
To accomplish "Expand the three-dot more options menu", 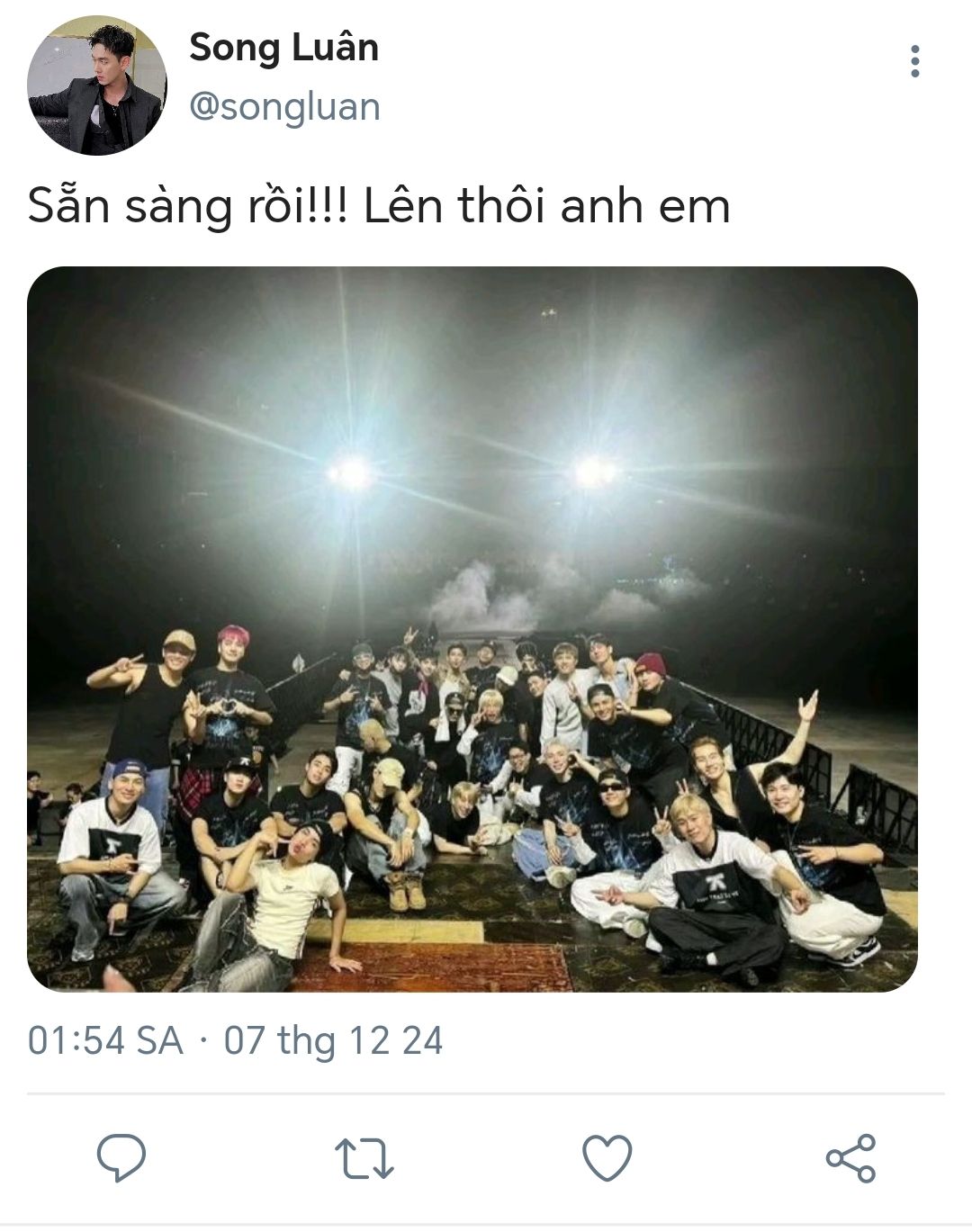I will tap(915, 61).
